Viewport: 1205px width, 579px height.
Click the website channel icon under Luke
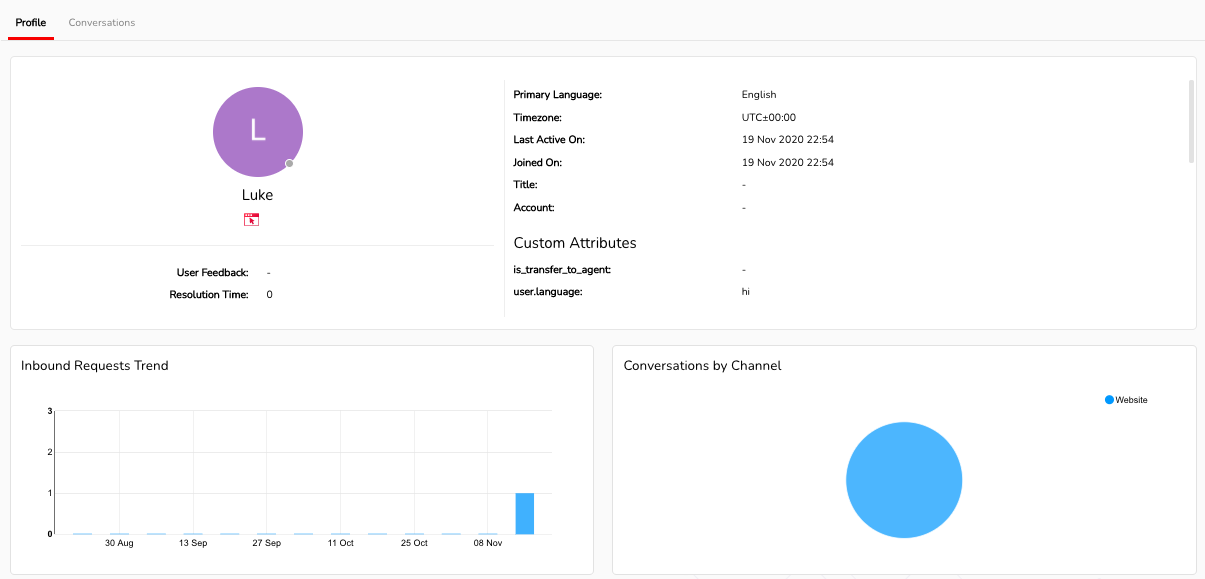pyautogui.click(x=251, y=220)
